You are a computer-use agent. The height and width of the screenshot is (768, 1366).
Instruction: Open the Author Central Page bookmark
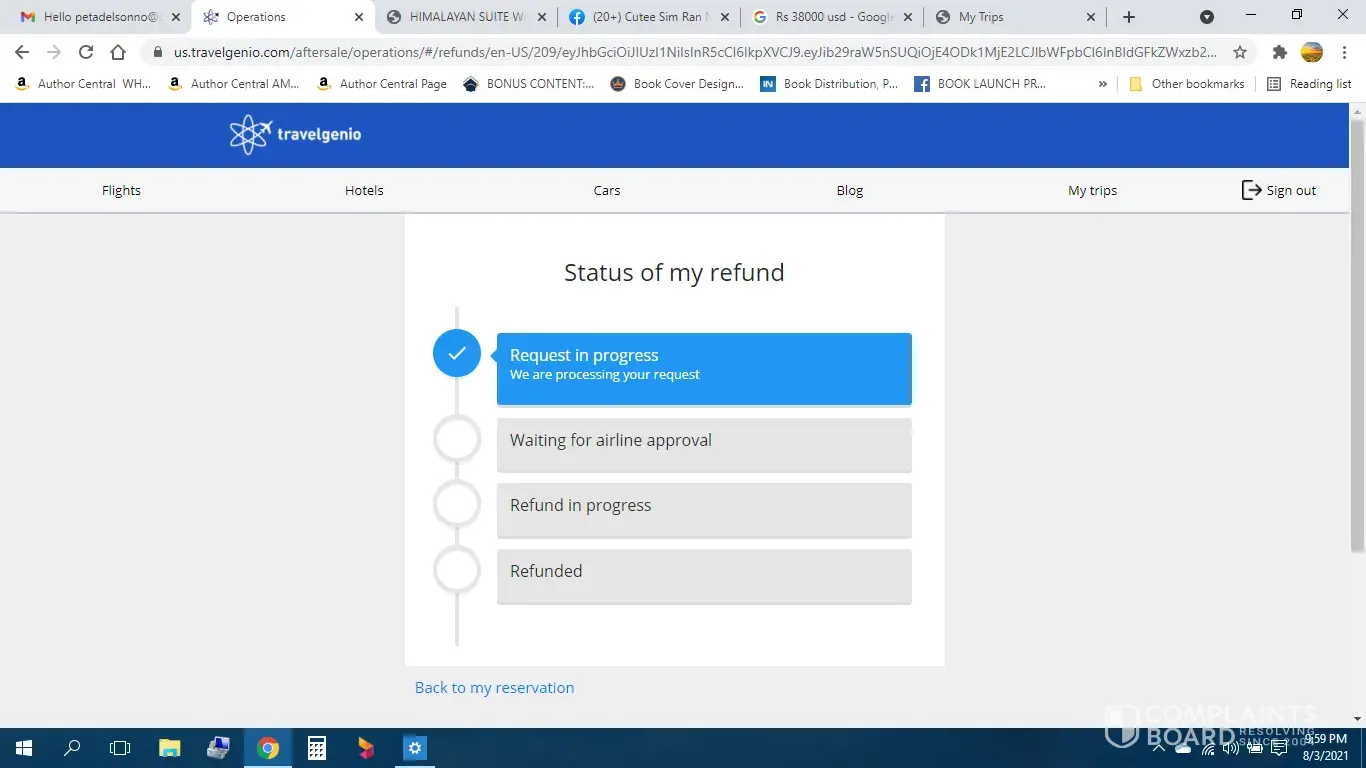click(382, 84)
